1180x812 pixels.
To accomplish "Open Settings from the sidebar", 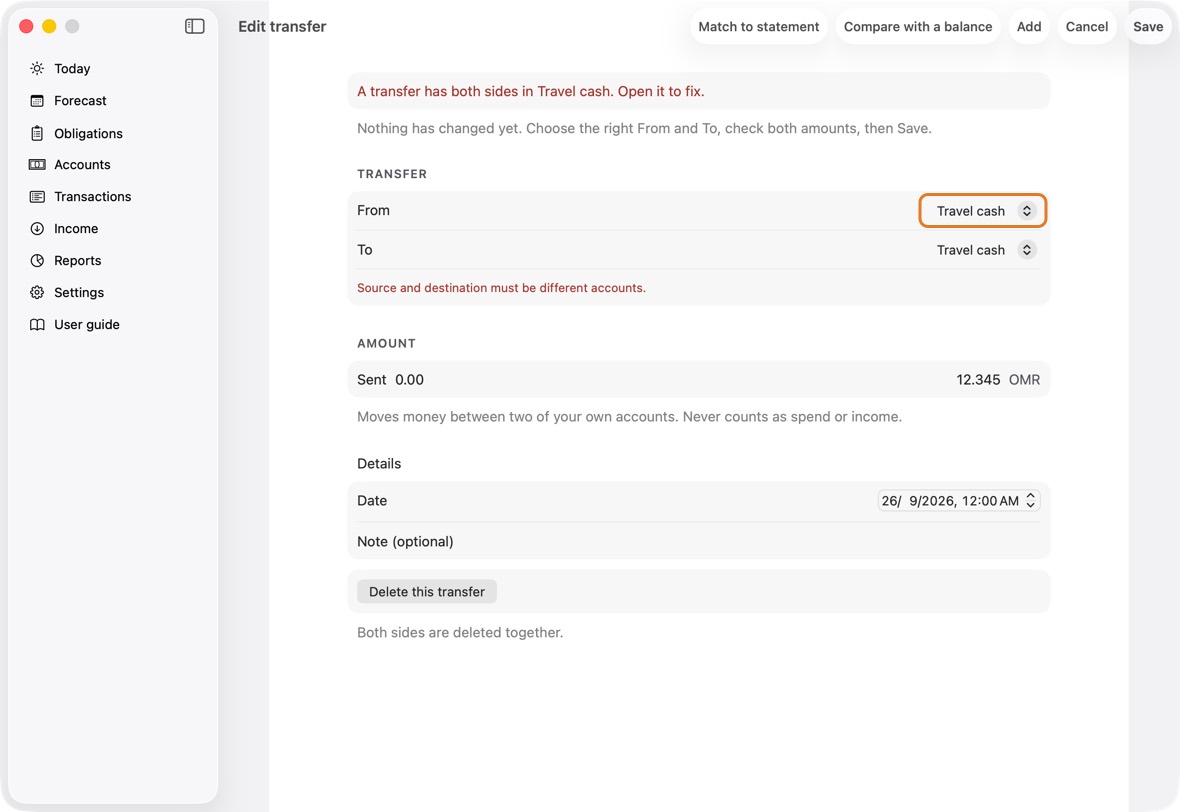I will tap(79, 293).
